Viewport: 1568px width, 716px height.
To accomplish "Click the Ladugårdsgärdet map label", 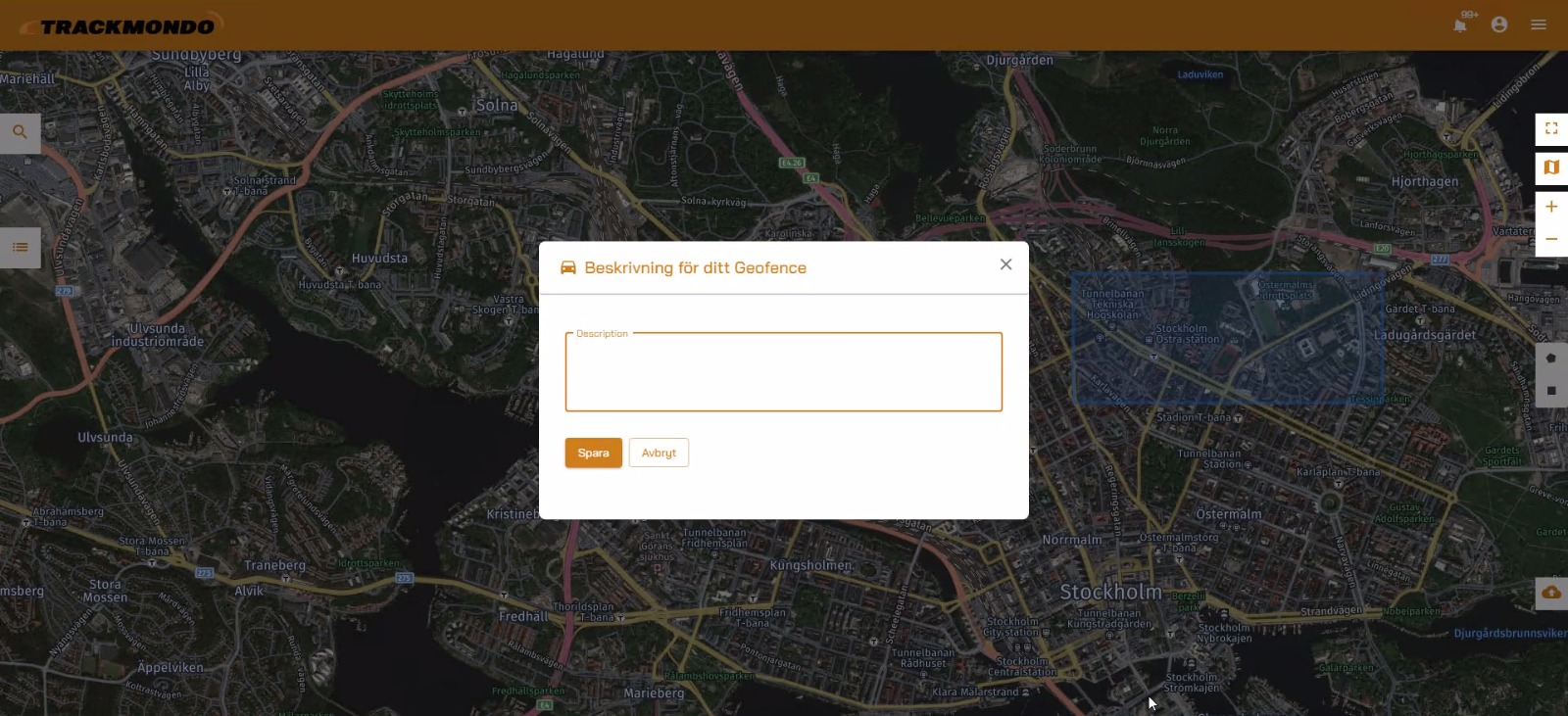I will [x=1424, y=335].
